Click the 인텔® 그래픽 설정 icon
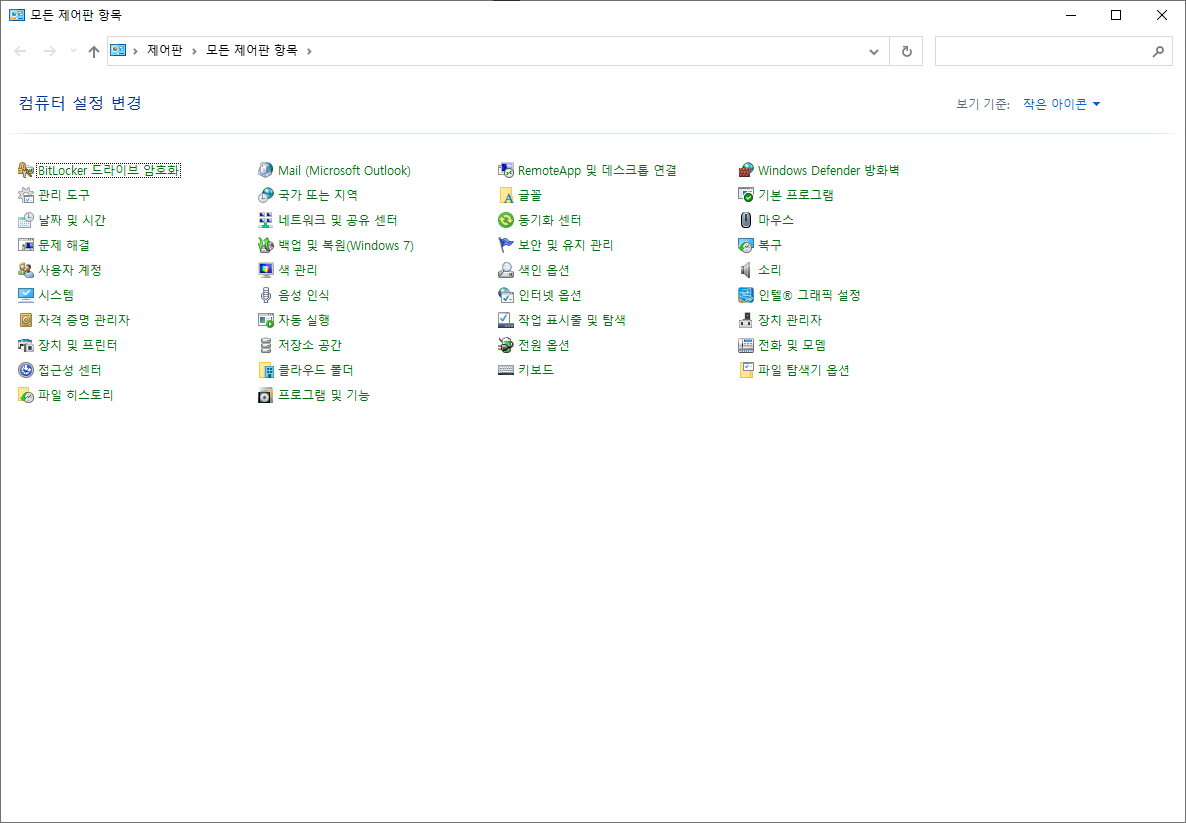 746,295
